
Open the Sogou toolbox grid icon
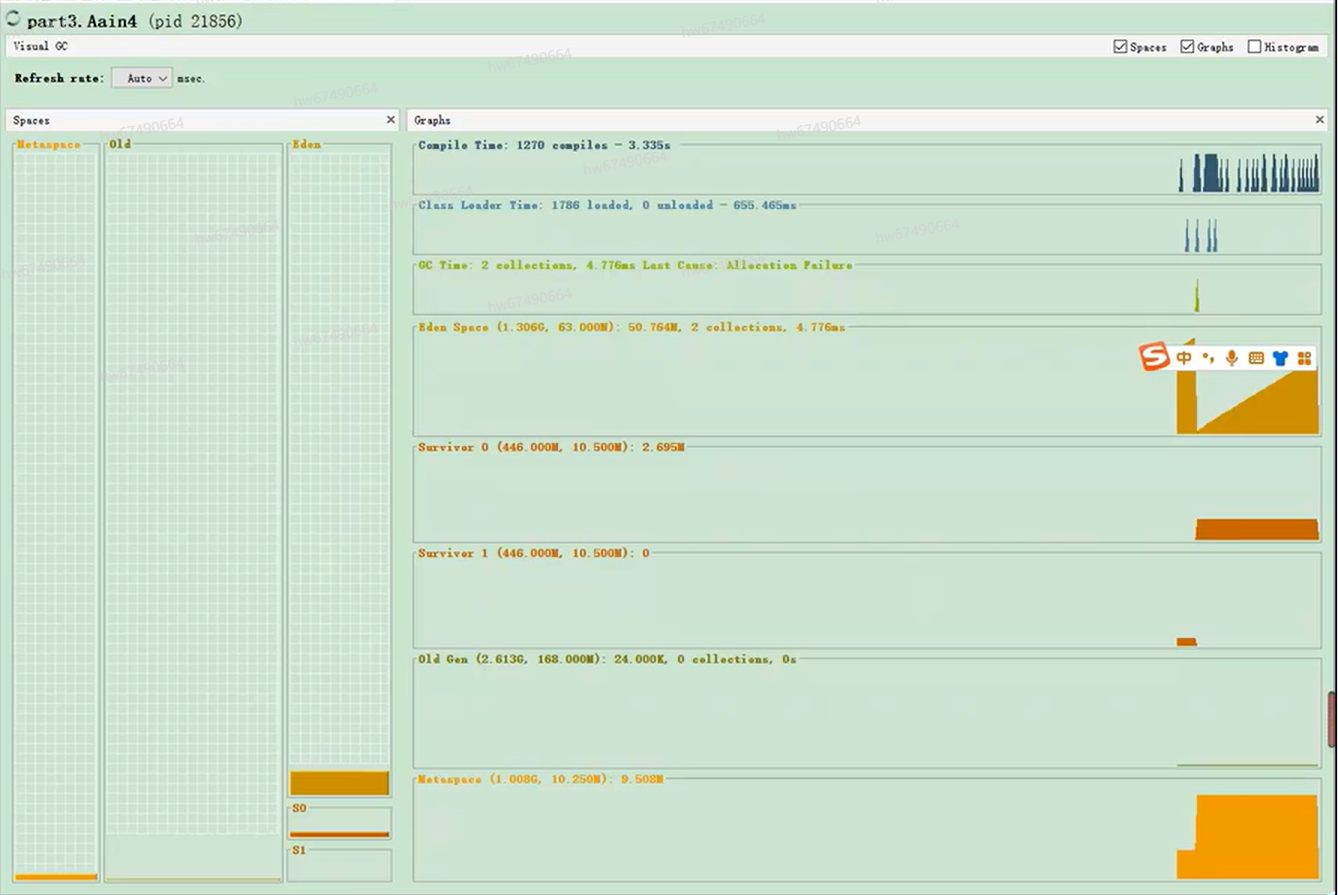pos(1304,358)
